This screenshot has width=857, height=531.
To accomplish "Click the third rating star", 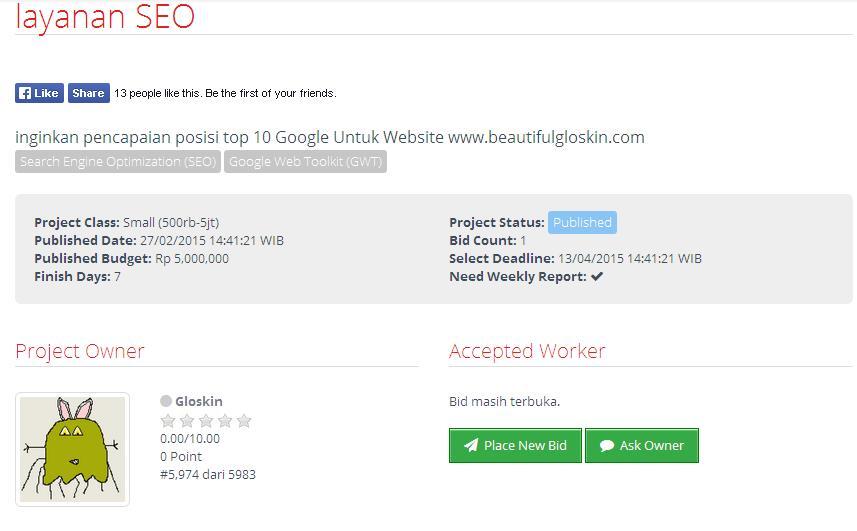I will click(x=206, y=421).
